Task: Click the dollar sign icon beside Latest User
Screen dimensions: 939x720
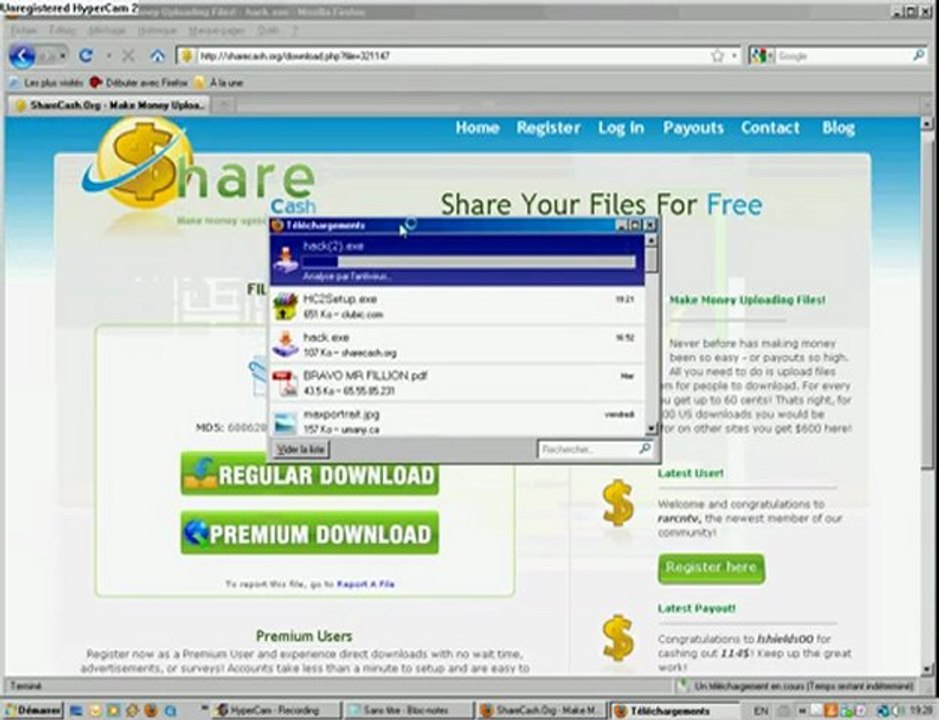Action: pos(618,504)
